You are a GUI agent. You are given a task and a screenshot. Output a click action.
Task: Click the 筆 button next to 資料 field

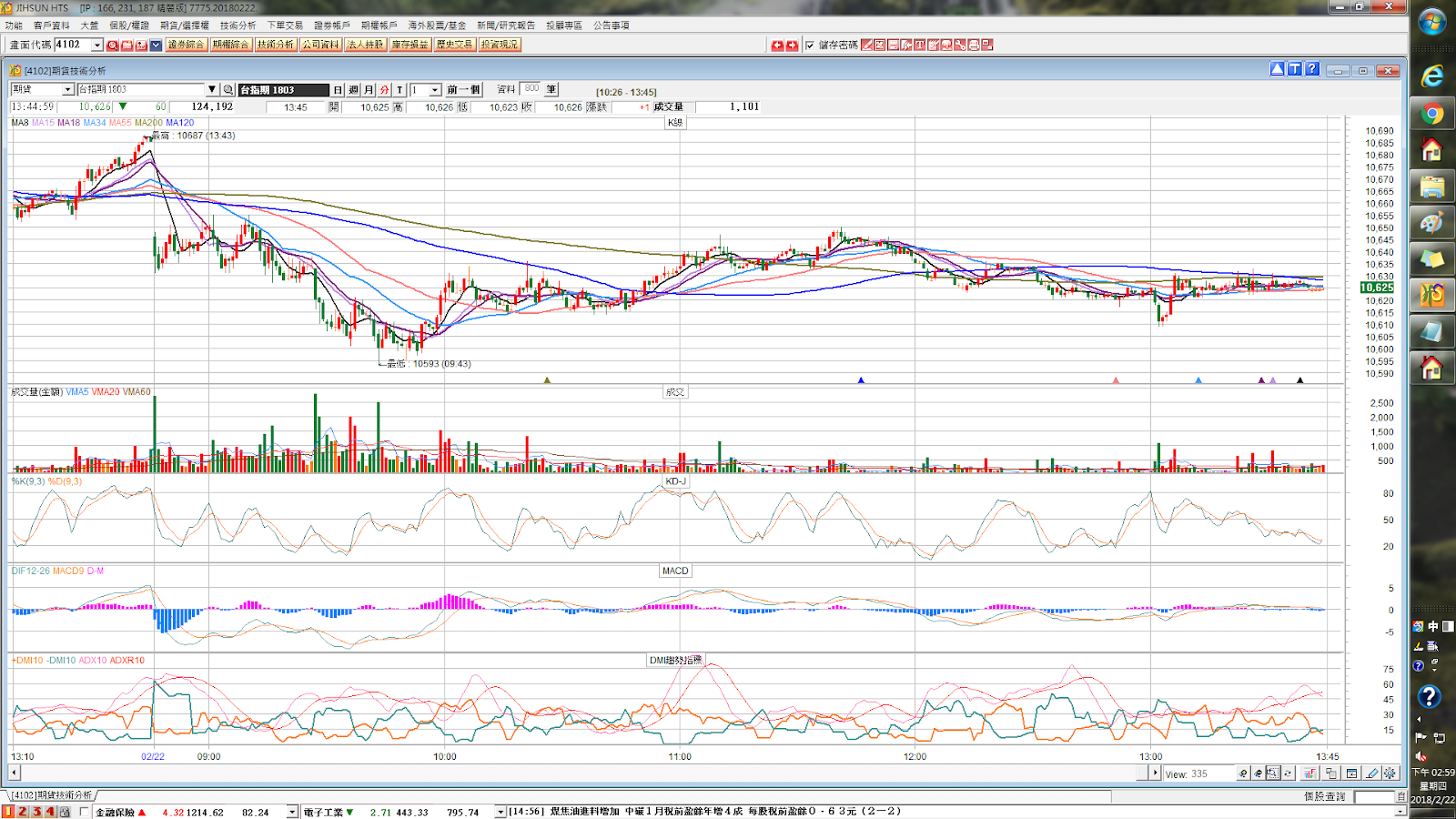click(551, 89)
